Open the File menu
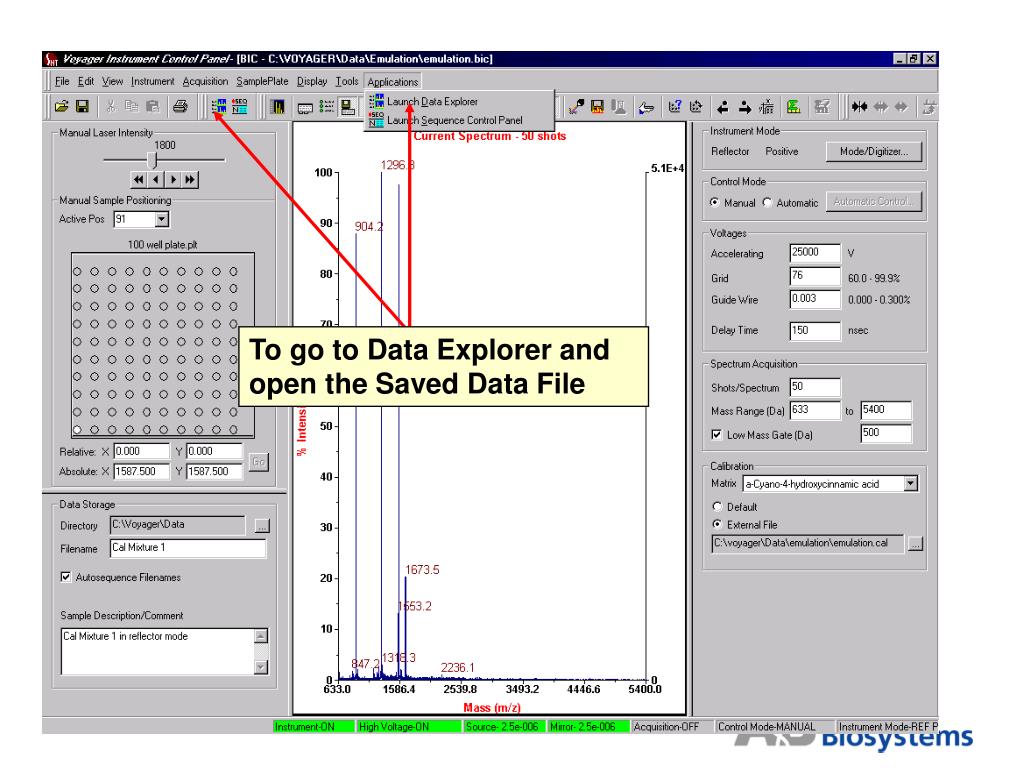This screenshot has width=1024, height=768. 62,82
